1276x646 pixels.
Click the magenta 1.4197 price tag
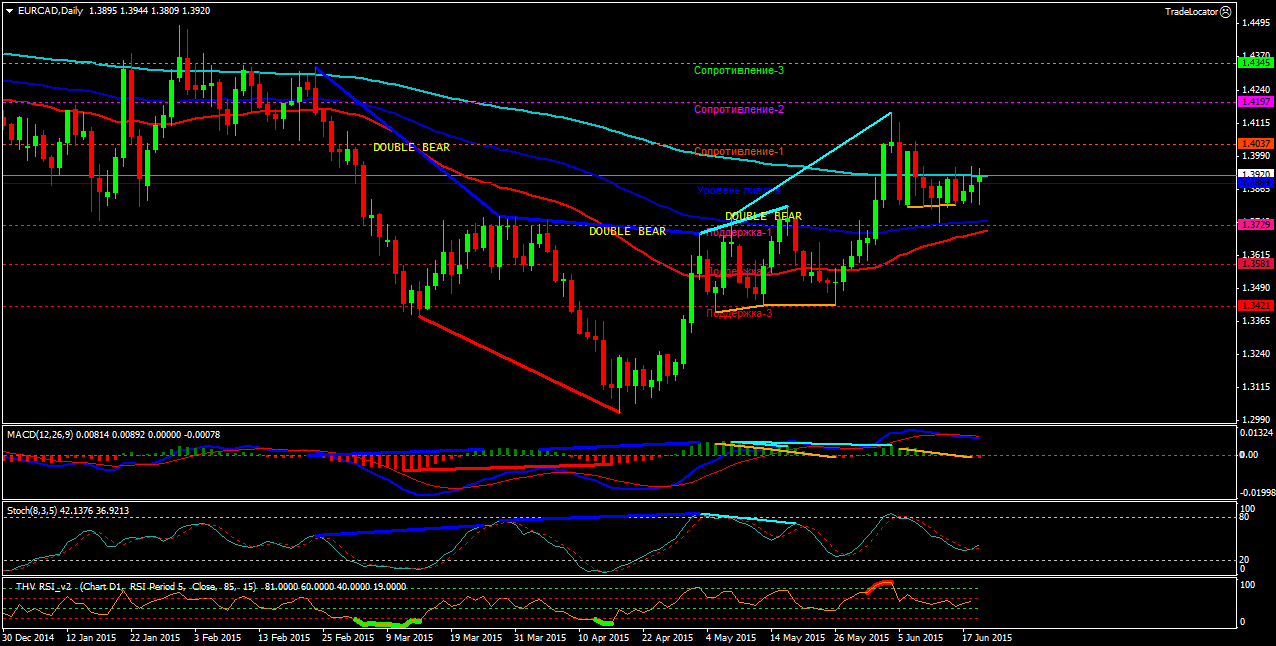1255,102
